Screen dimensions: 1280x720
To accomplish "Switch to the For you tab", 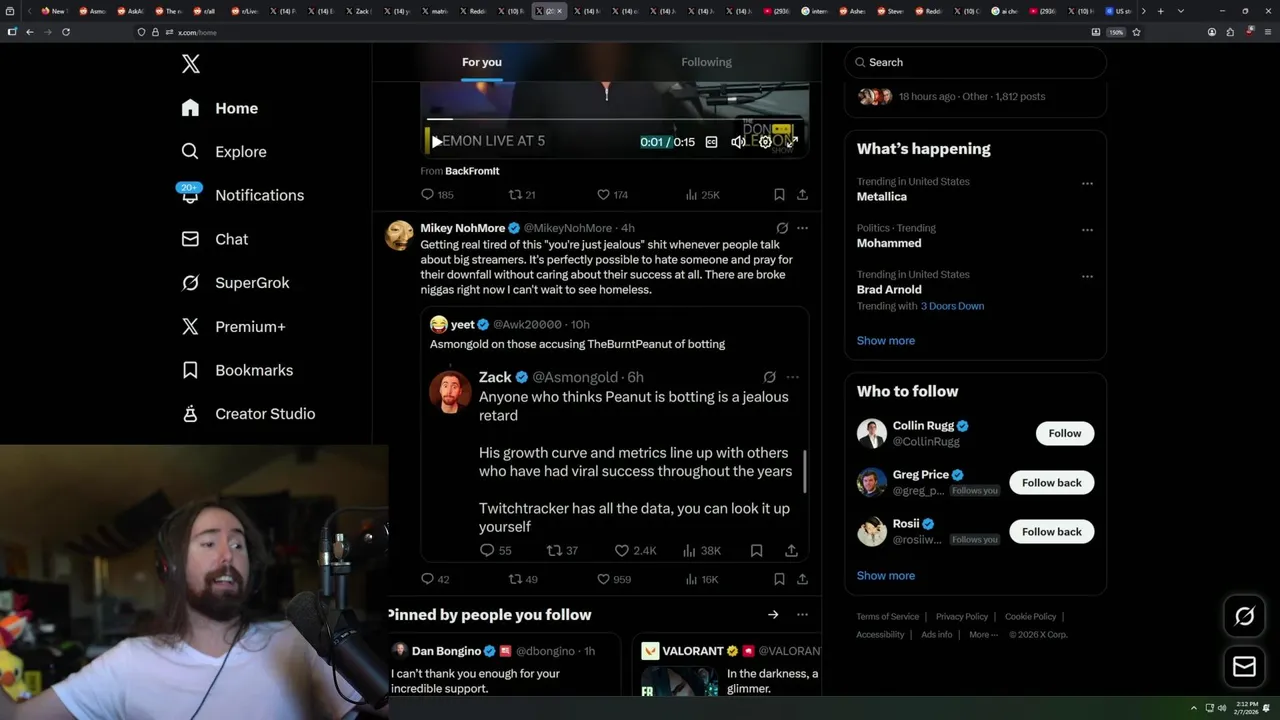I will point(482,62).
